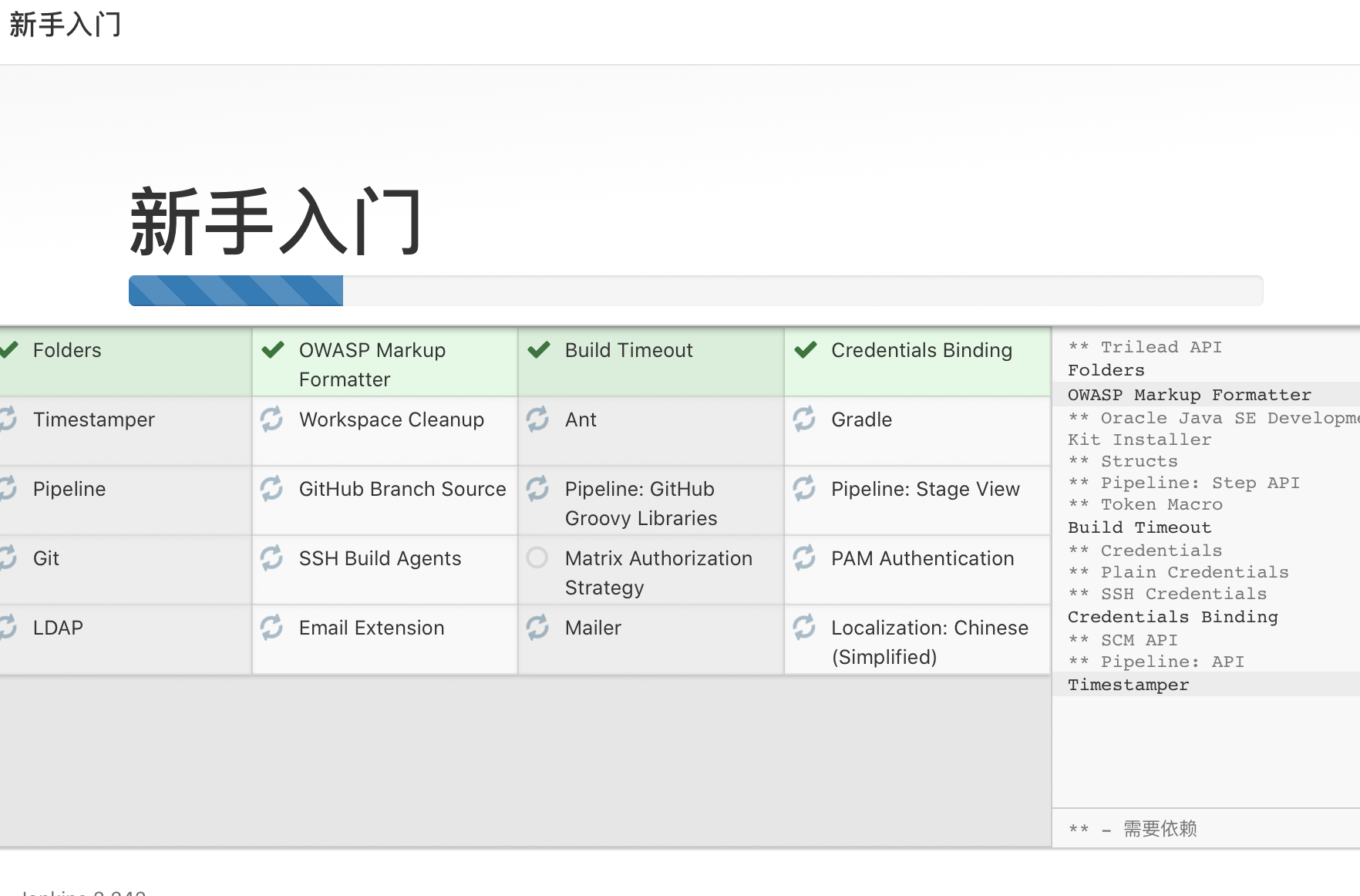Screen dimensions: 1360x896
Task: Click the Oracle Java SE log entry
Action: (1214, 429)
